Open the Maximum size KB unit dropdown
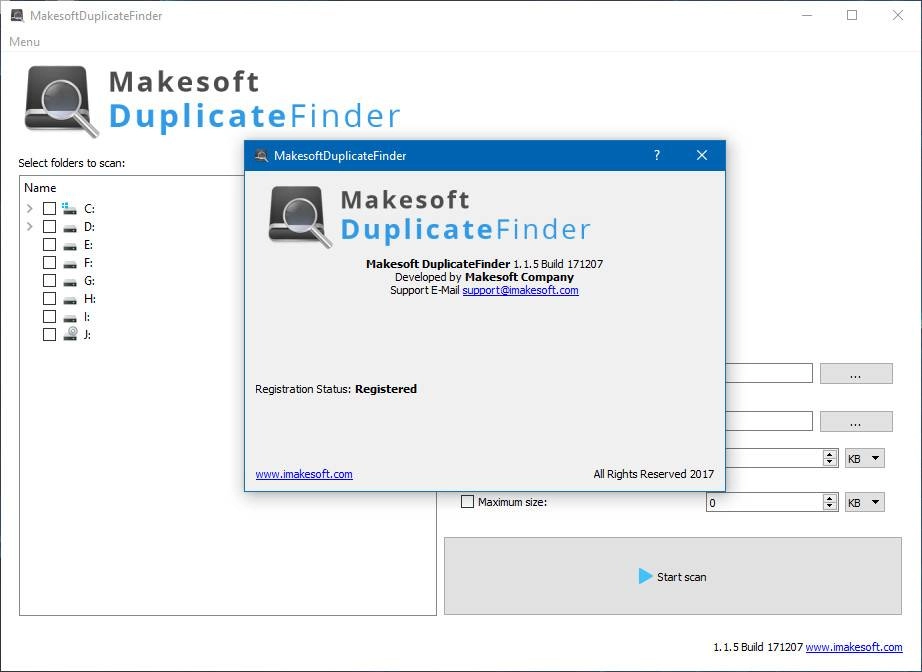This screenshot has height=672, width=922. 864,502
